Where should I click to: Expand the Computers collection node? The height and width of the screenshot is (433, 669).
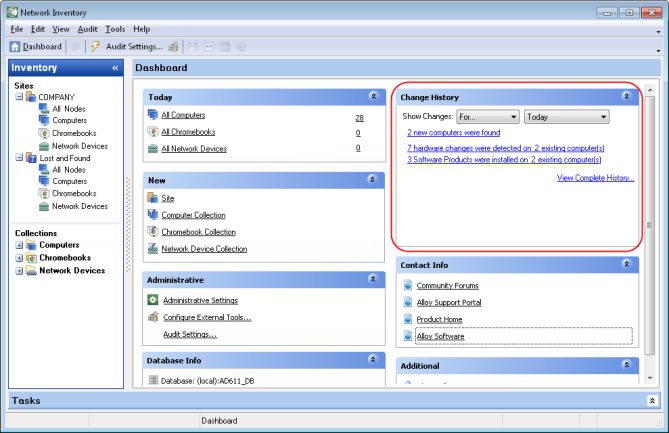pyautogui.click(x=19, y=245)
